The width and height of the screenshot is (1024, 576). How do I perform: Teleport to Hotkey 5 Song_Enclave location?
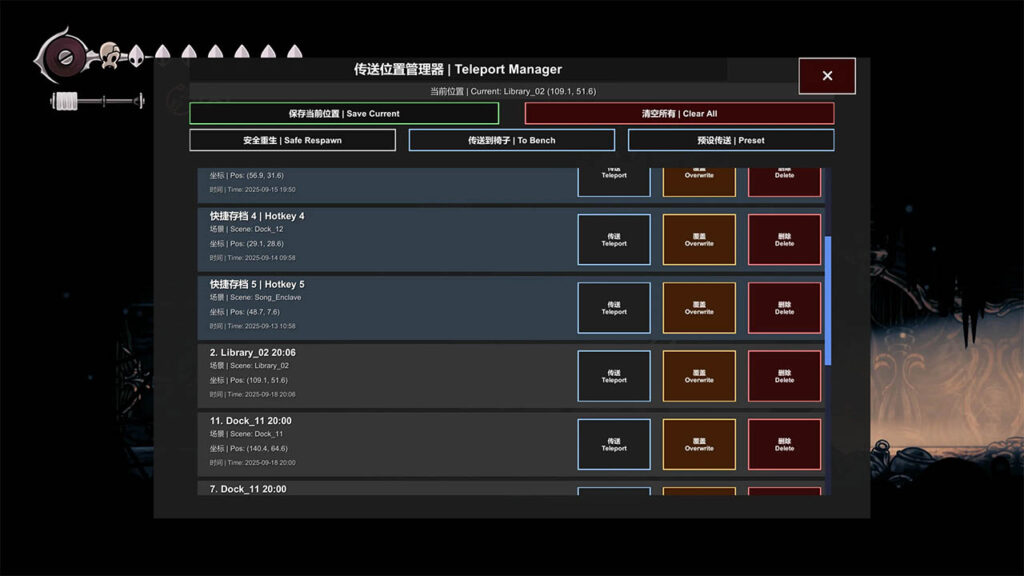coord(614,308)
